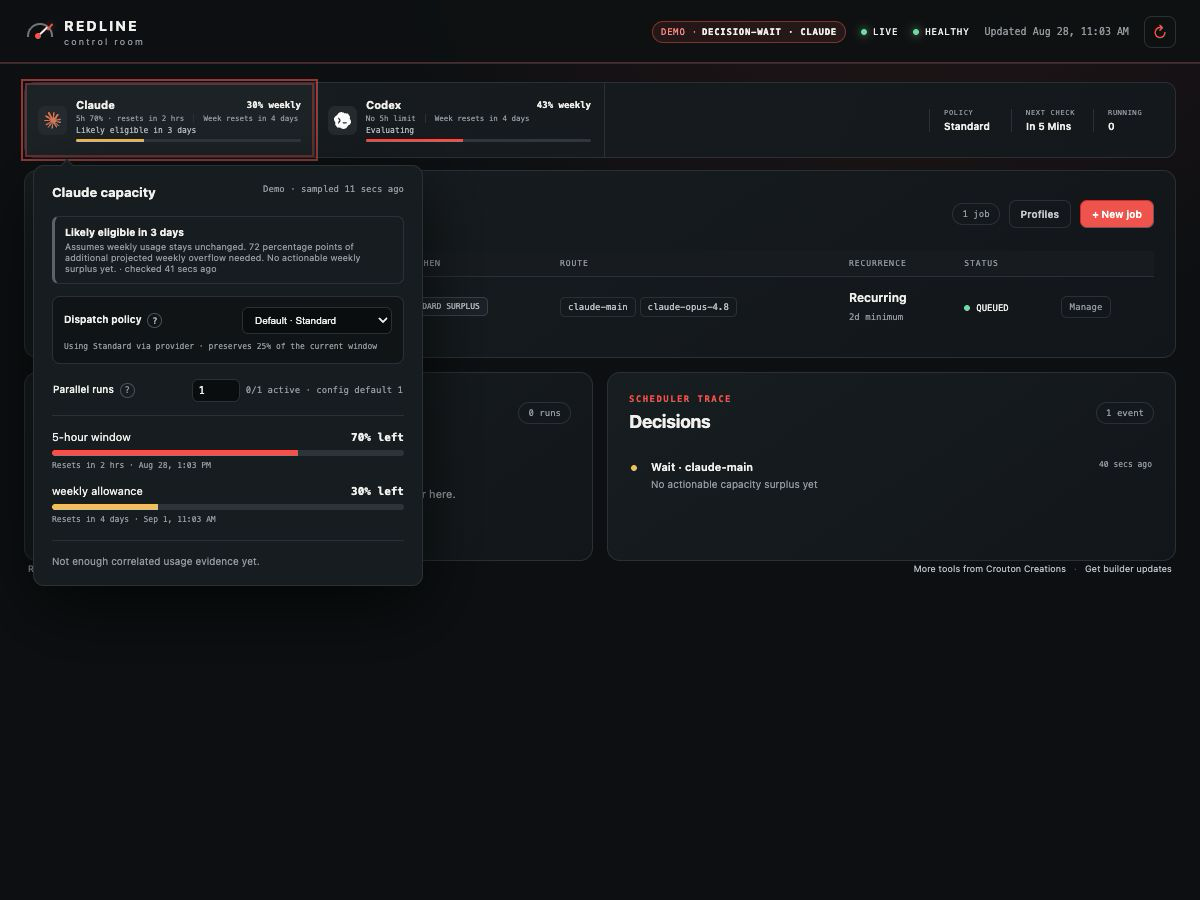Click Resets in 4 days · Sep 1 text
Image resolution: width=1200 pixels, height=900 pixels.
coord(134,519)
